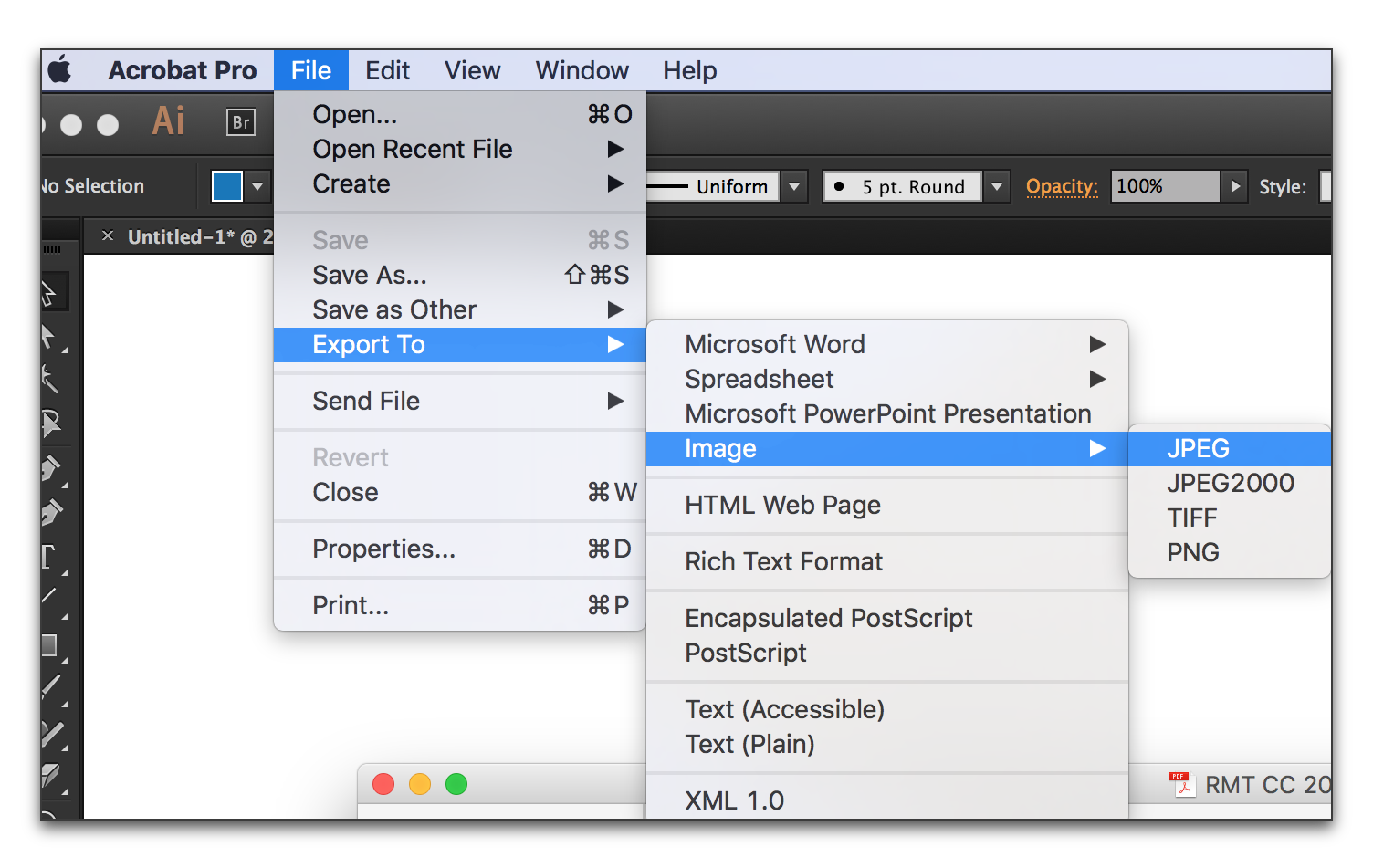Select the Direct Selection tool

point(50,337)
